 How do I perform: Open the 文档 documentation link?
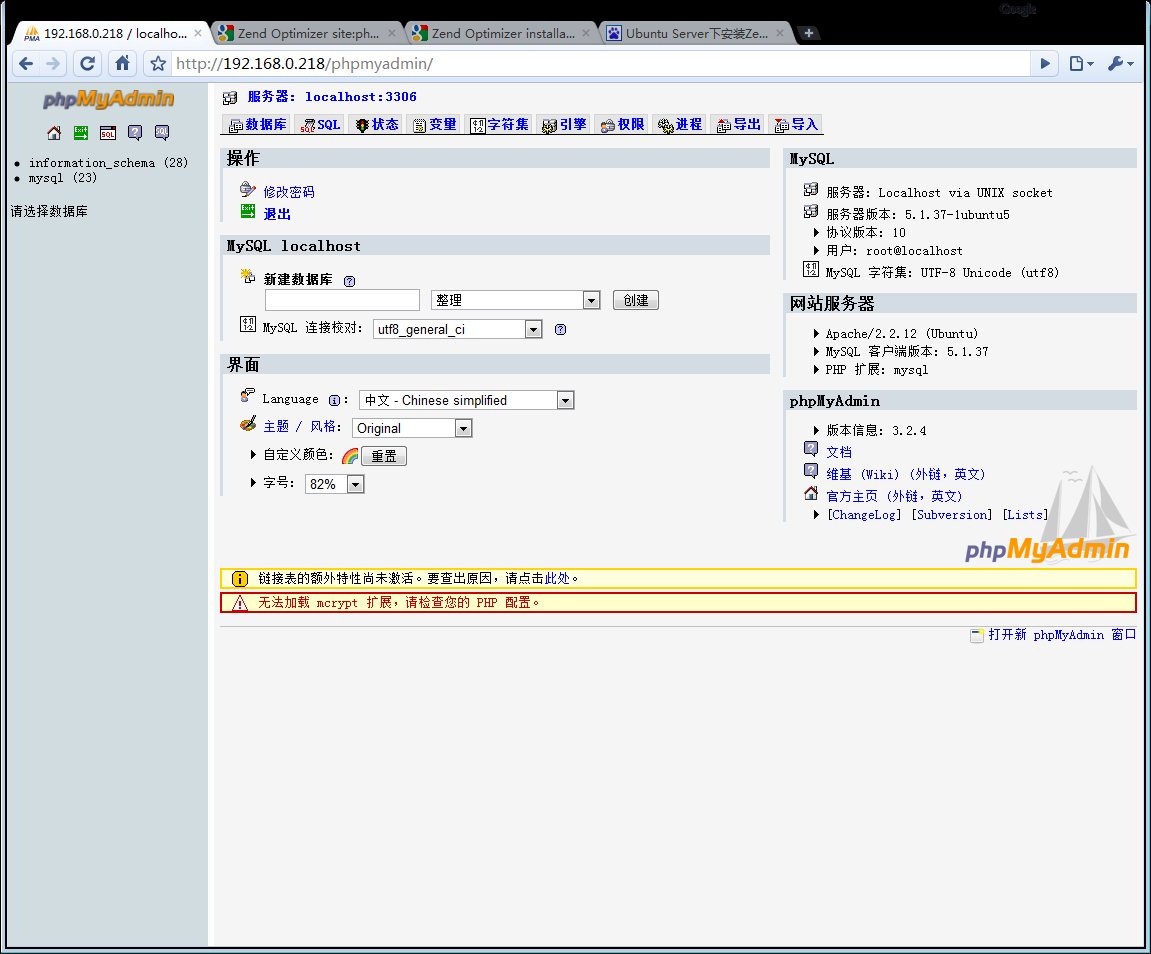pos(839,452)
